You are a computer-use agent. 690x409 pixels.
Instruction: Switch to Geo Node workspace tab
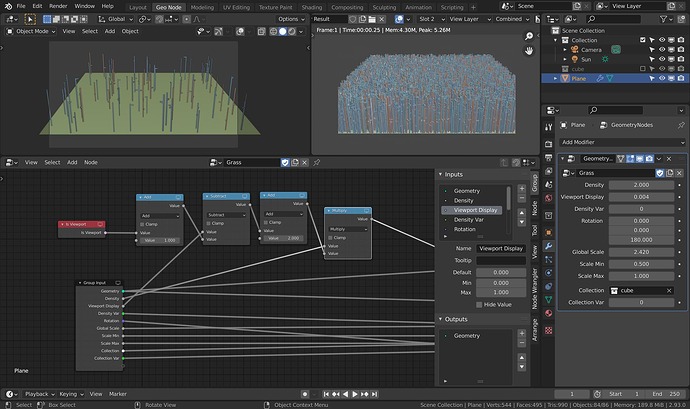(x=169, y=7)
